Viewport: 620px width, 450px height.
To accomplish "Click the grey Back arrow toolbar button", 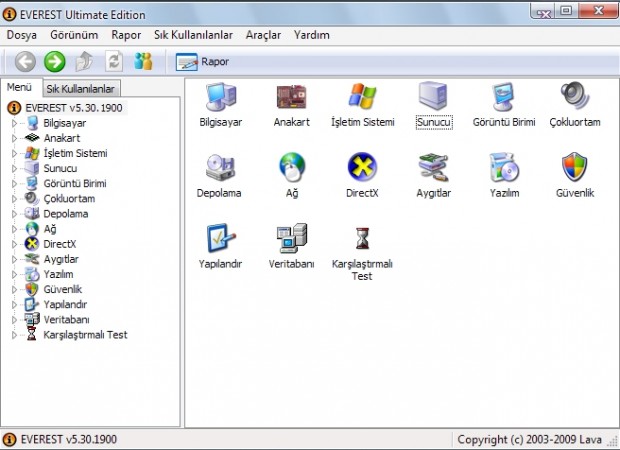I will click(x=25, y=62).
